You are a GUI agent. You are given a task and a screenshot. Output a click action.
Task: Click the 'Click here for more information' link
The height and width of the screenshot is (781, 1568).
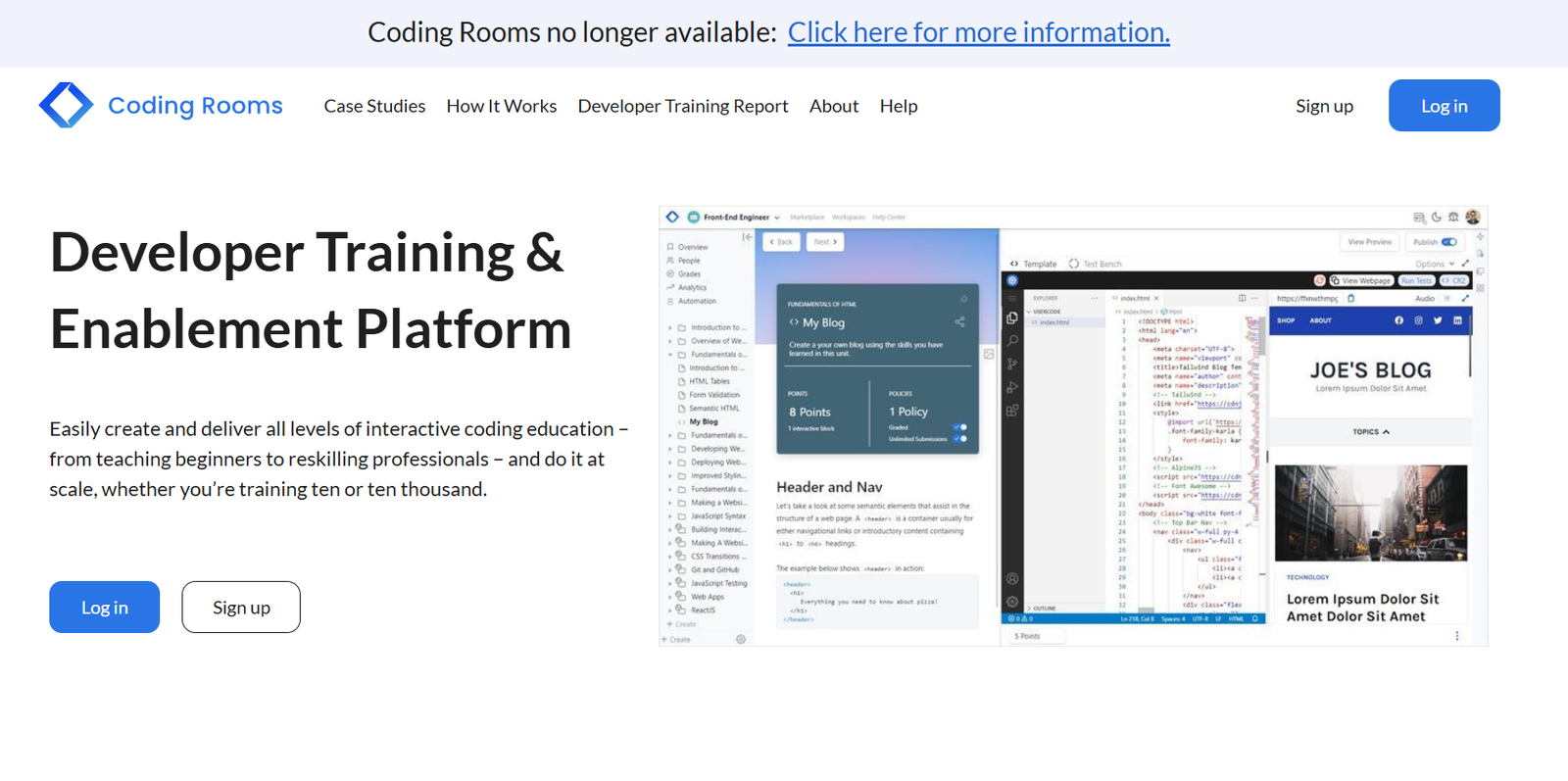(978, 32)
